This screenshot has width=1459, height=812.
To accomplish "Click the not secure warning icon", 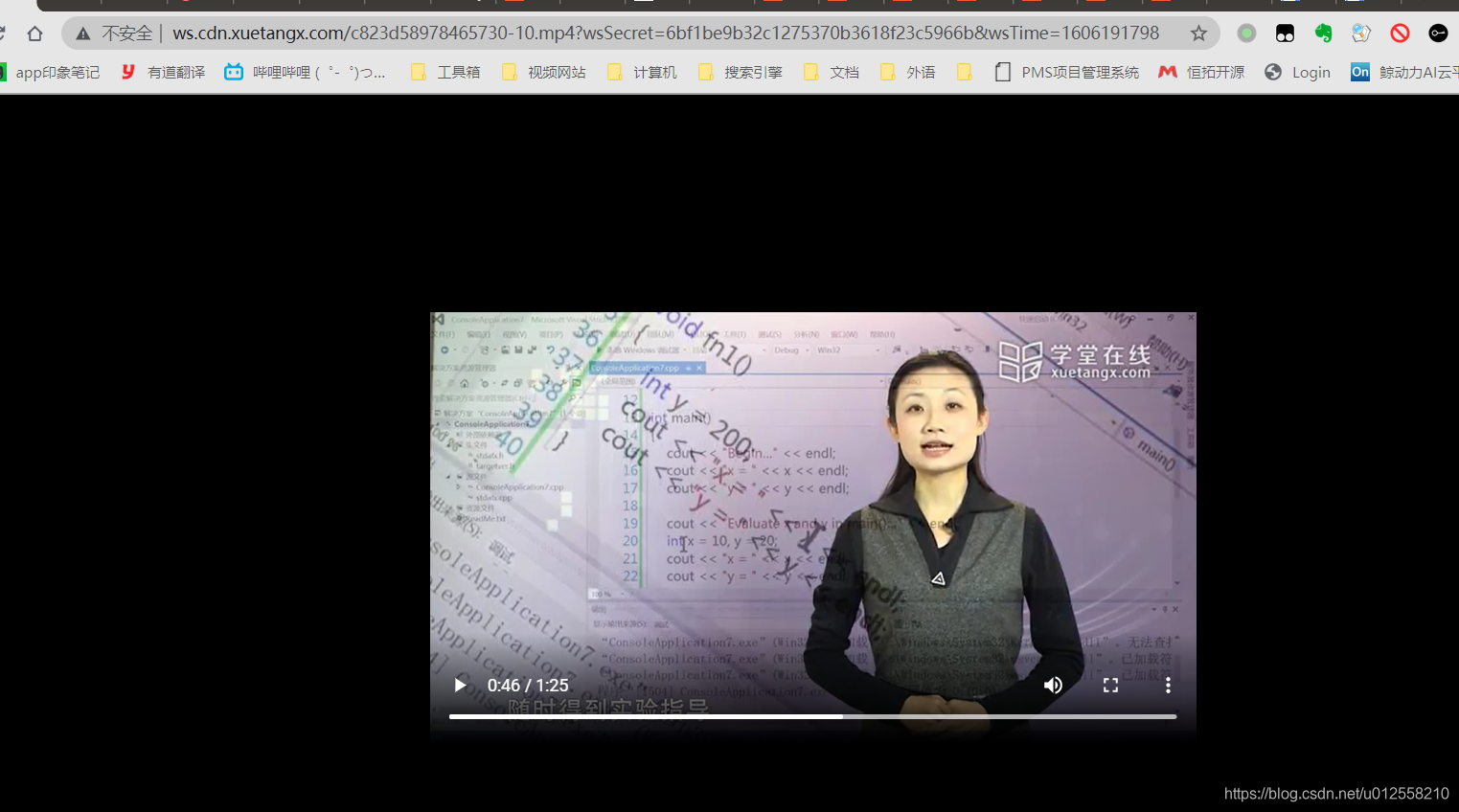I will (x=83, y=34).
